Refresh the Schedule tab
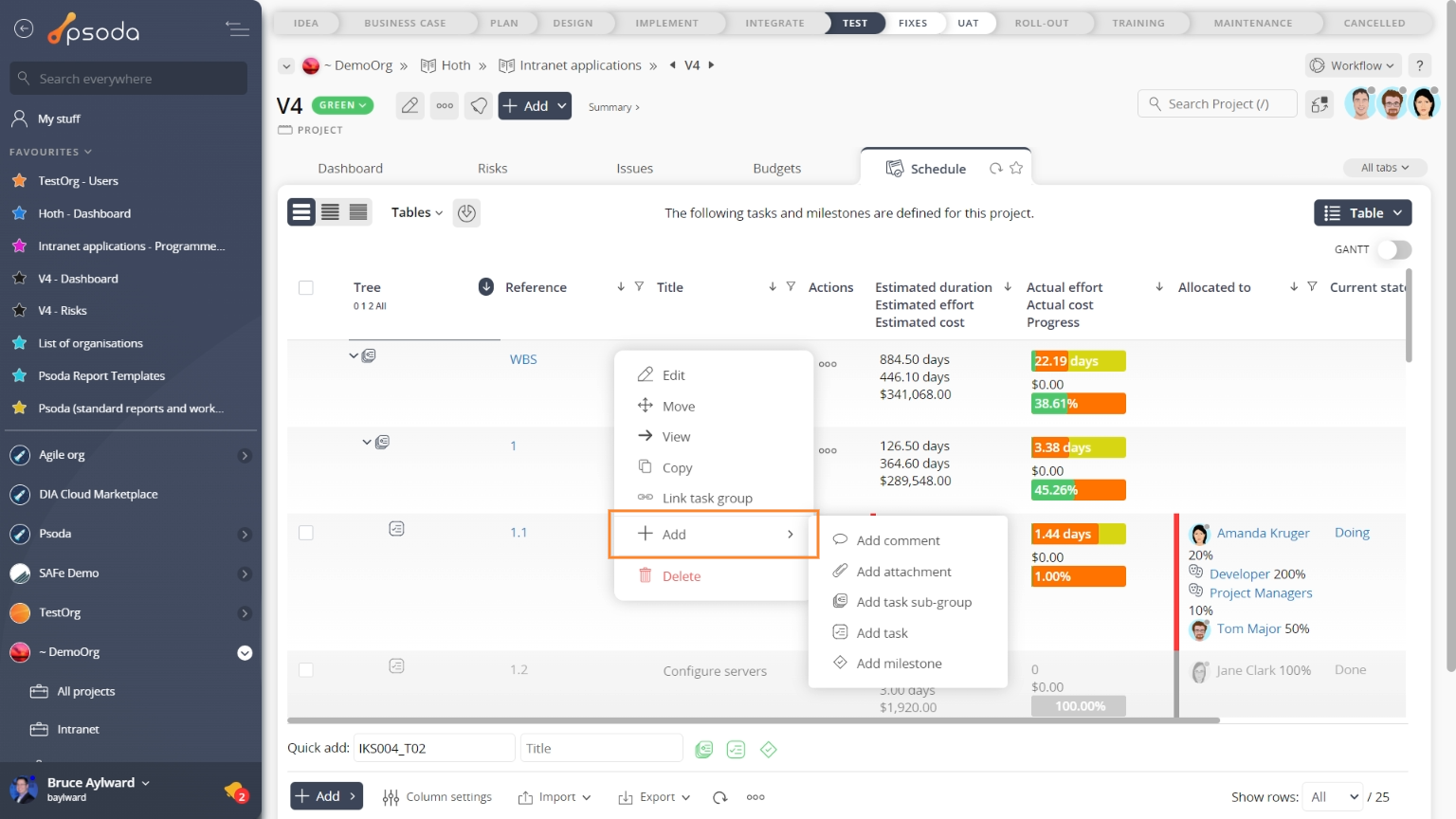The image size is (1456, 819). [995, 169]
